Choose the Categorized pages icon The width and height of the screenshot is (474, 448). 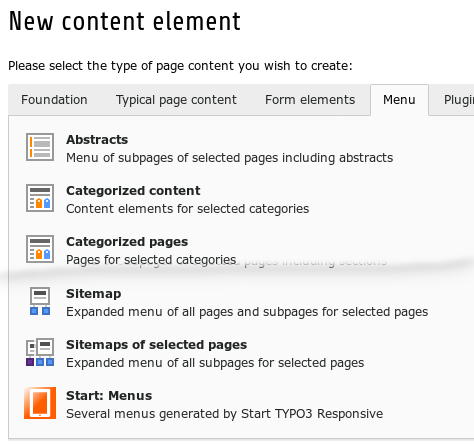click(40, 249)
